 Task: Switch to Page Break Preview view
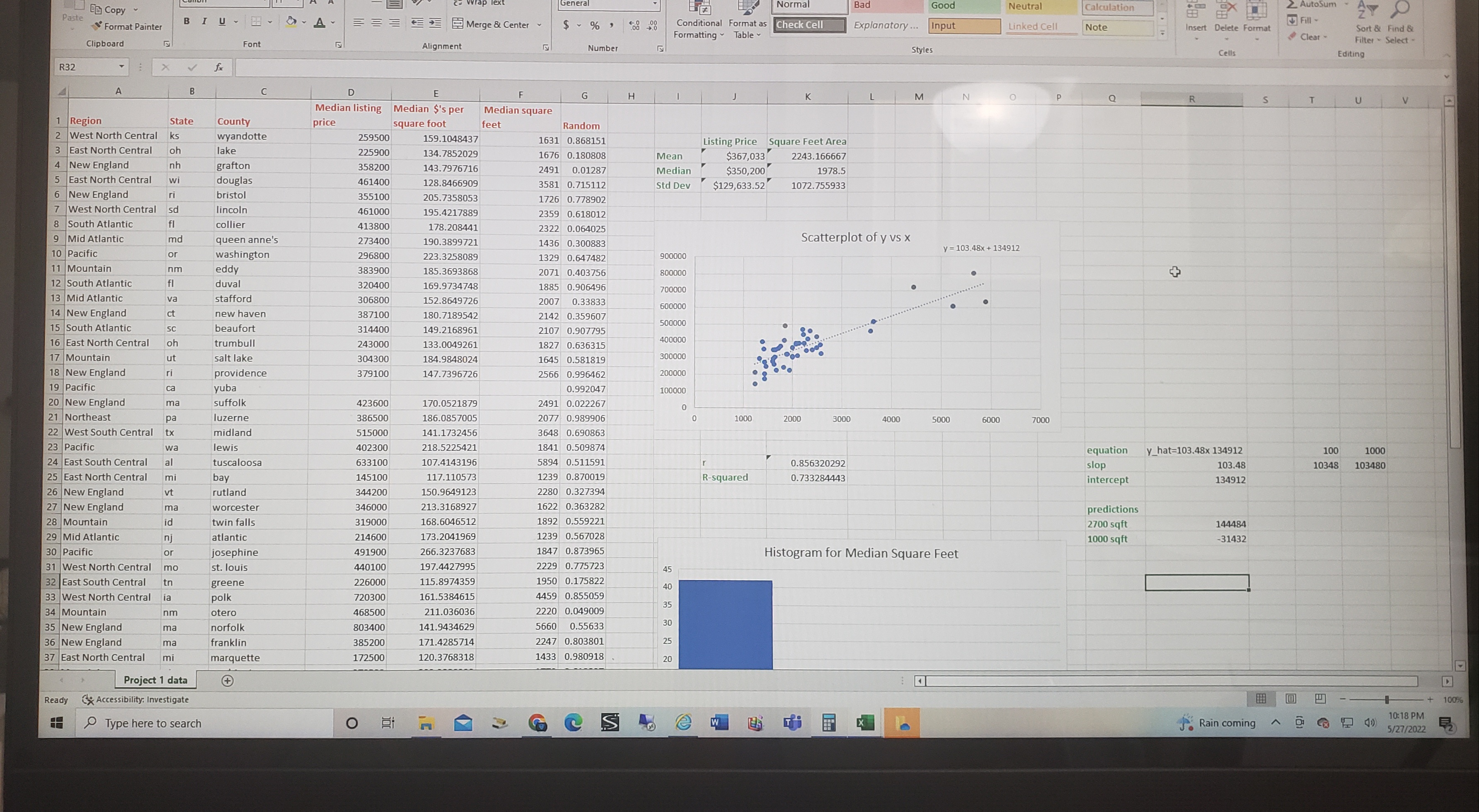click(1320, 698)
